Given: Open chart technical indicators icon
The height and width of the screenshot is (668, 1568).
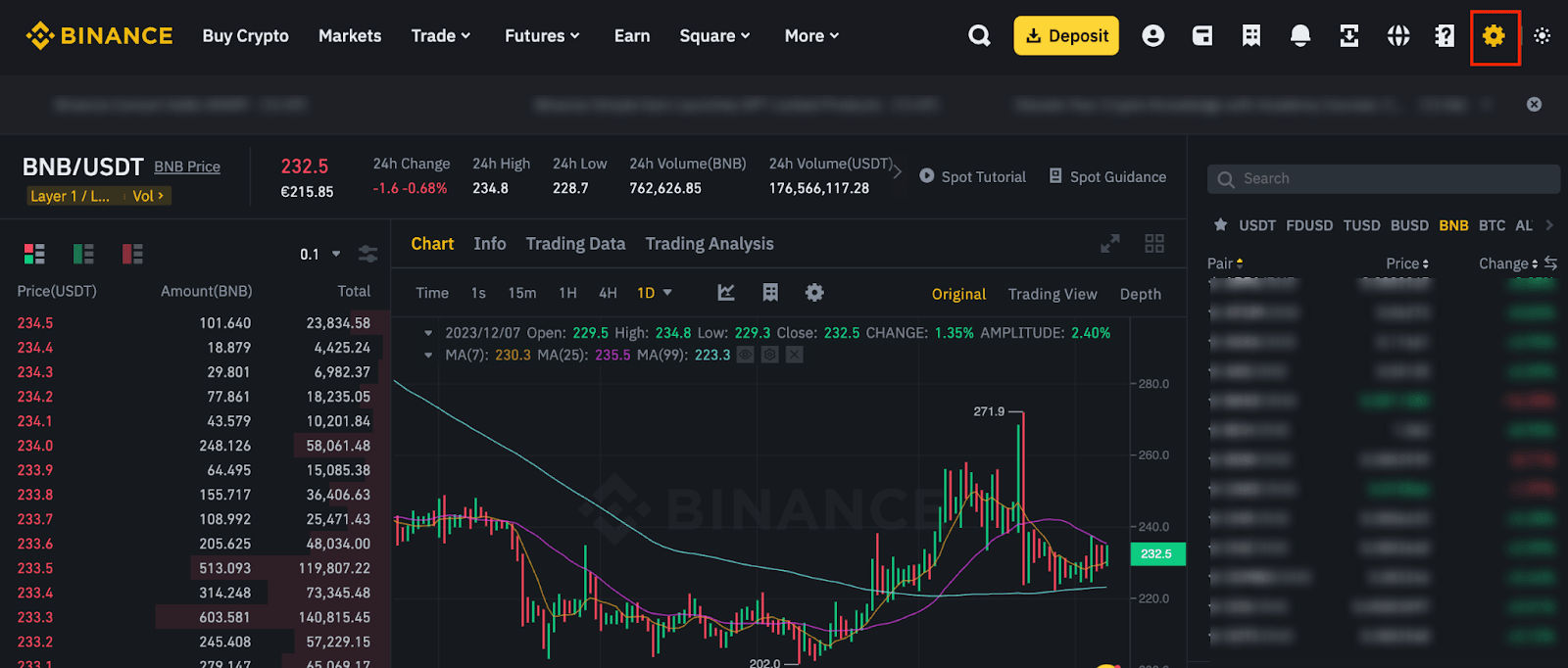Looking at the screenshot, I should [726, 293].
